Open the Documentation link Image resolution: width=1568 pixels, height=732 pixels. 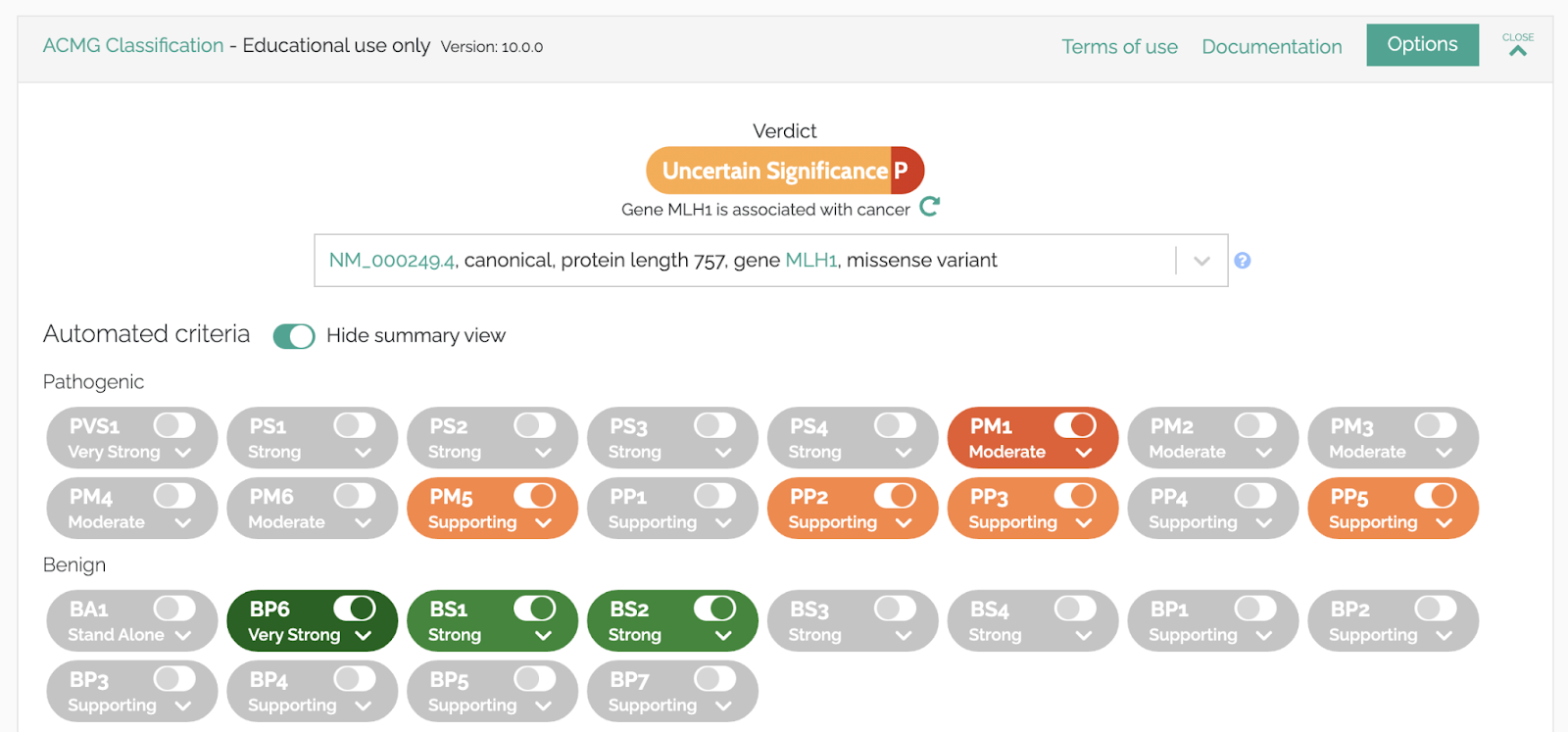tap(1271, 47)
